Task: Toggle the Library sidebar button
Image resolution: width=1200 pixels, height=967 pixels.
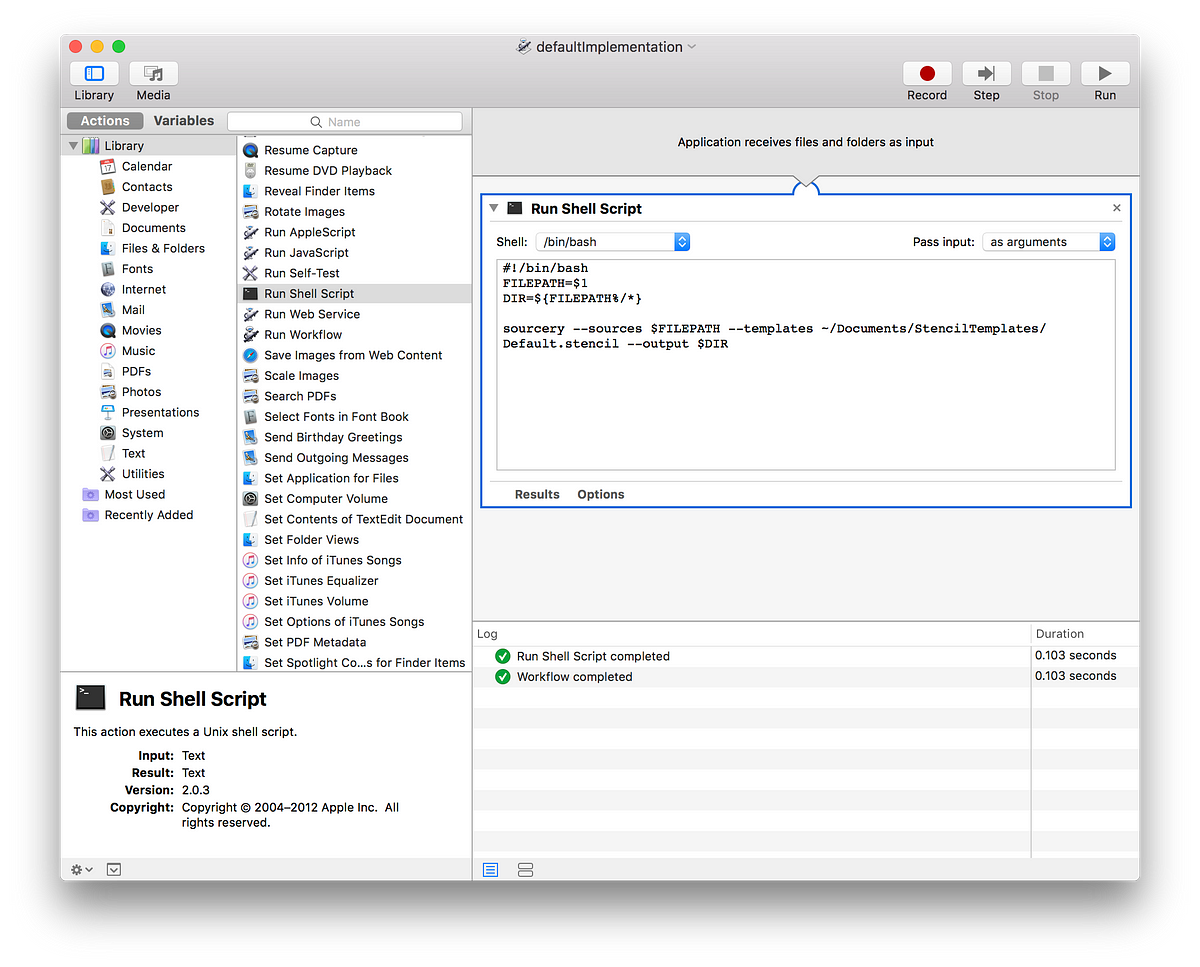Action: pos(94,74)
